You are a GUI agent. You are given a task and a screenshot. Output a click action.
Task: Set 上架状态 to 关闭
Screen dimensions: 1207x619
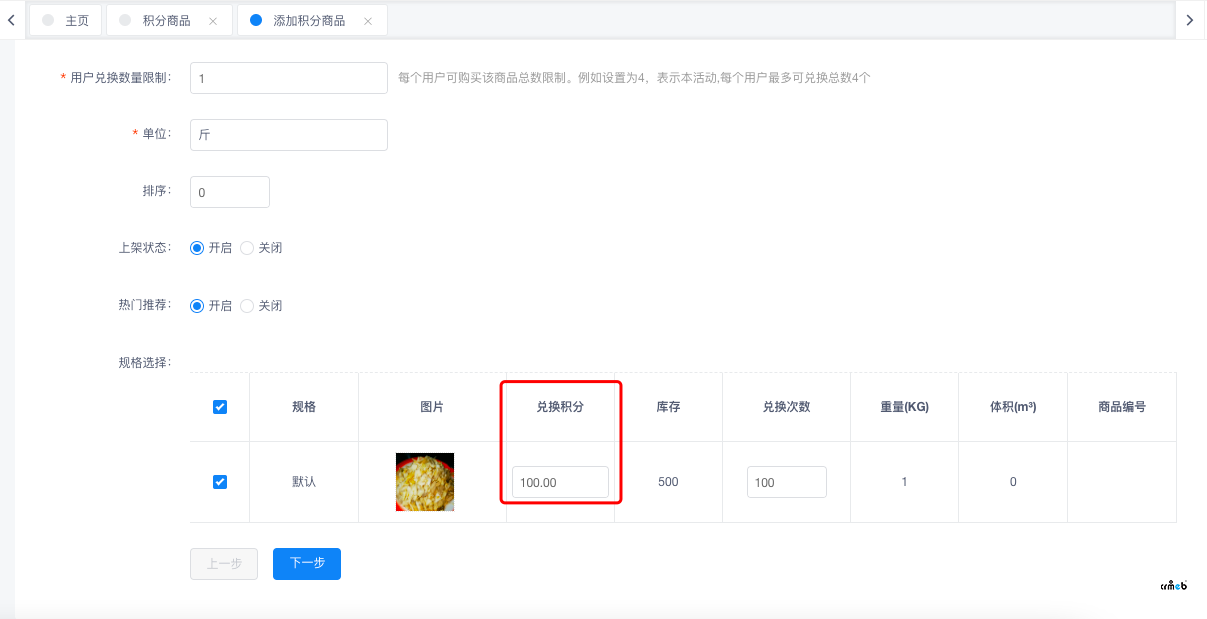point(248,248)
